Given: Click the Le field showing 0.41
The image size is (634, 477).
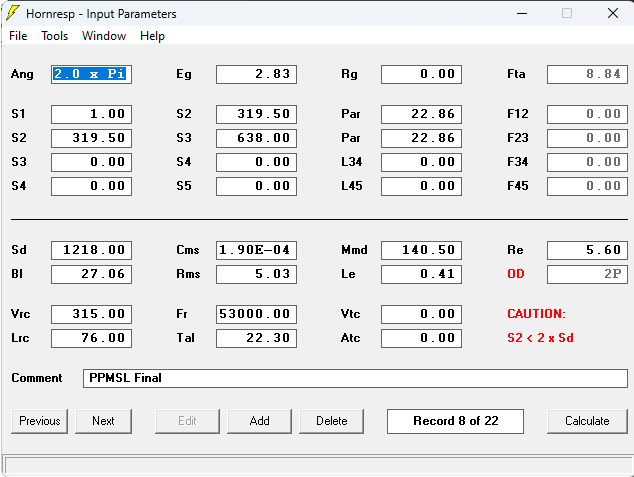Looking at the screenshot, I should click(421, 274).
